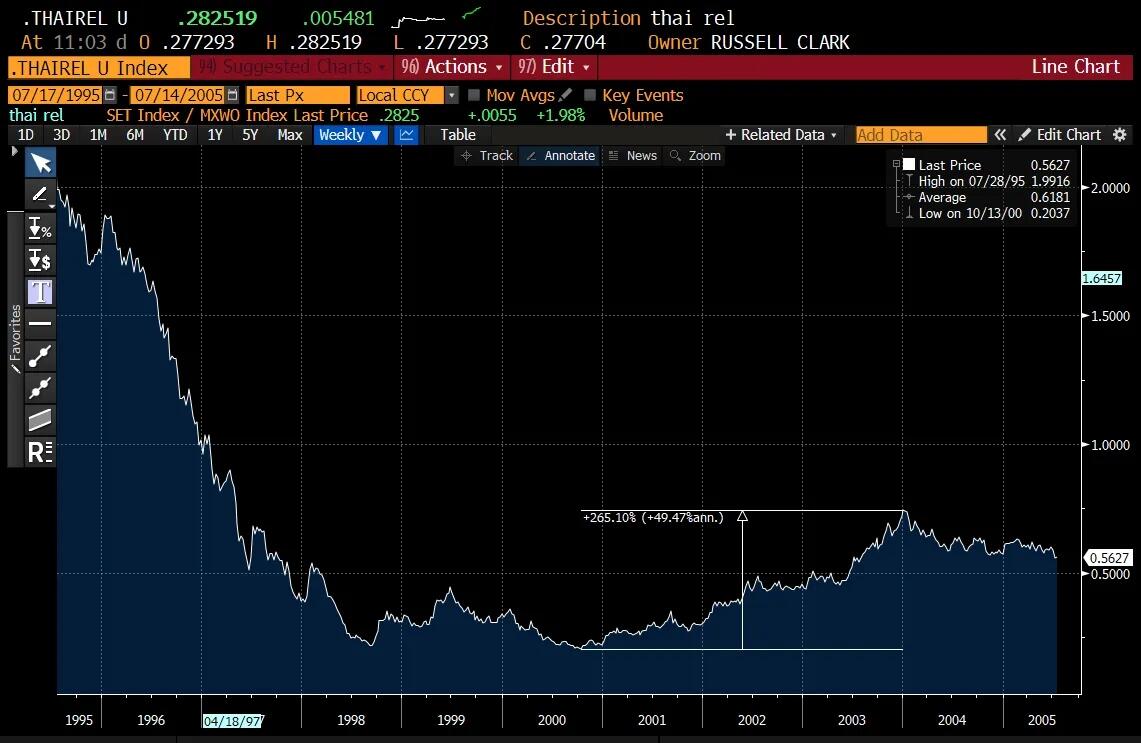
Task: Select the horizontal line drawing tool
Action: point(40,323)
